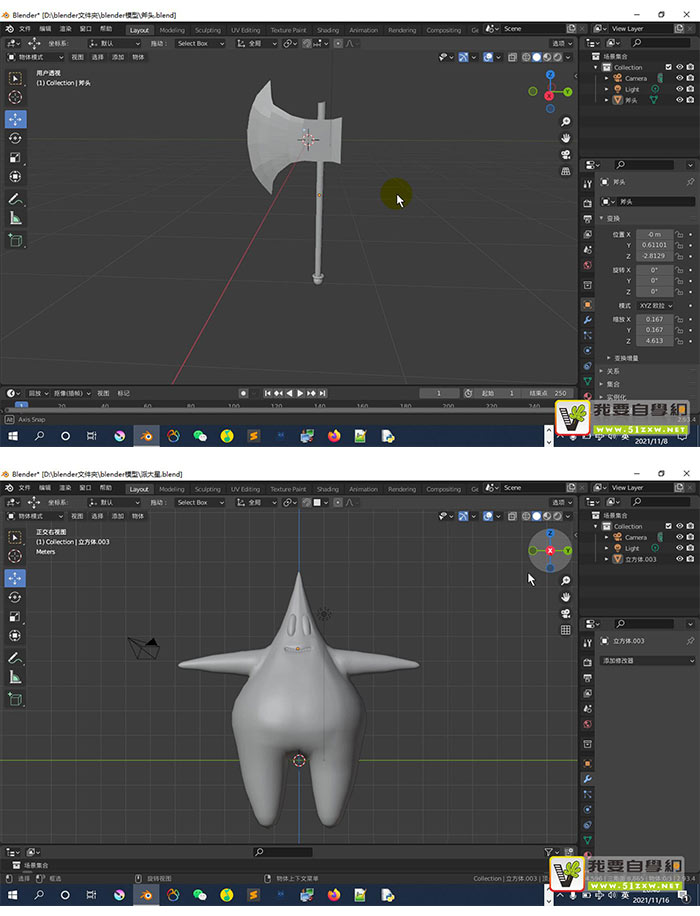The image size is (700, 916).
Task: Toggle X-ray button in 斧头.blend viewport header
Action: tap(512, 57)
